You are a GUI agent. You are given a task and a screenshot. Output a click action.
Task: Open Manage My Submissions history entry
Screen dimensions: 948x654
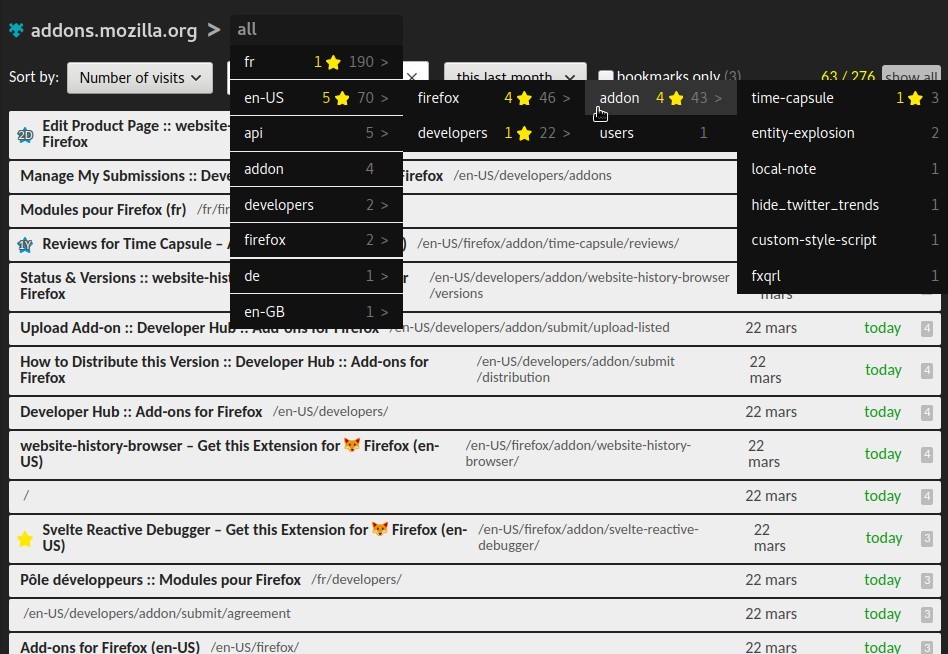[475, 176]
